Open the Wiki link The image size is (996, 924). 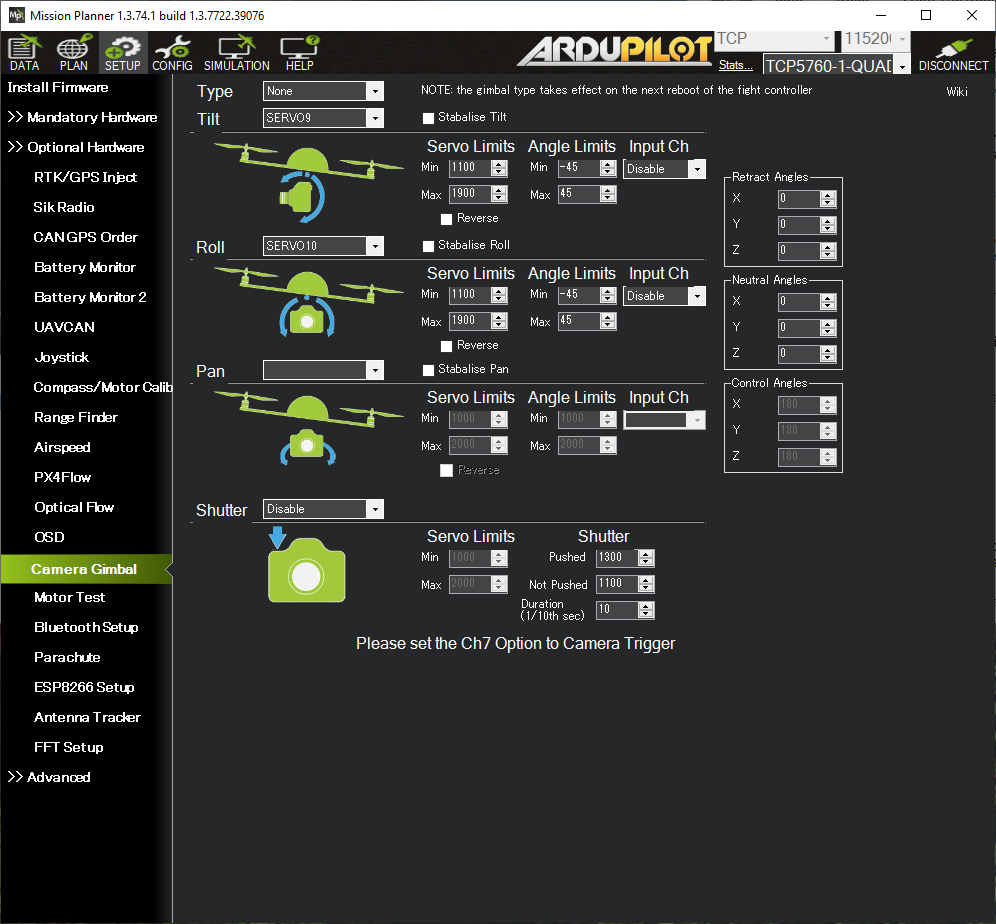[957, 91]
